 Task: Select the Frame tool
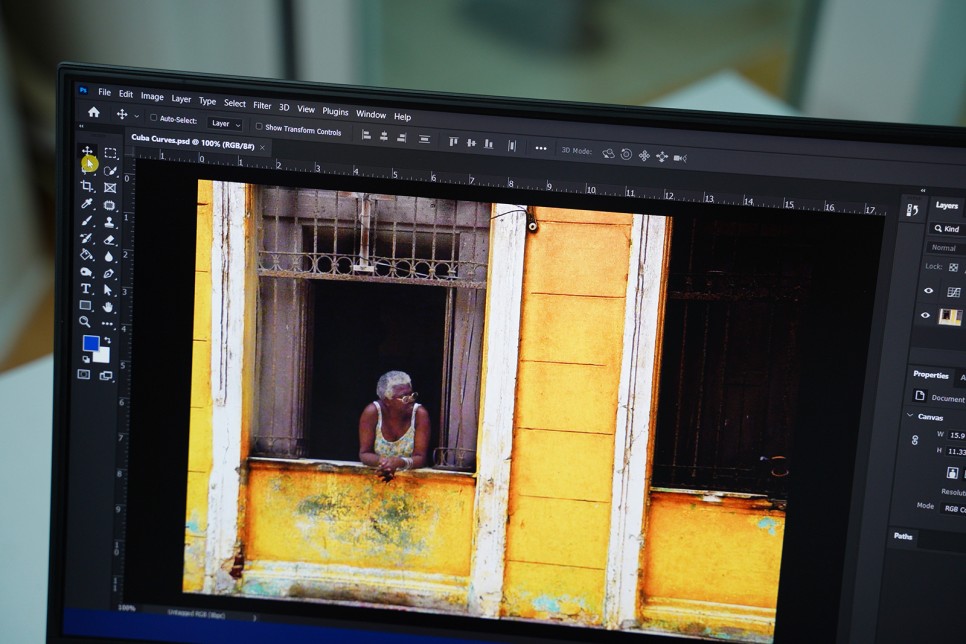[x=110, y=187]
